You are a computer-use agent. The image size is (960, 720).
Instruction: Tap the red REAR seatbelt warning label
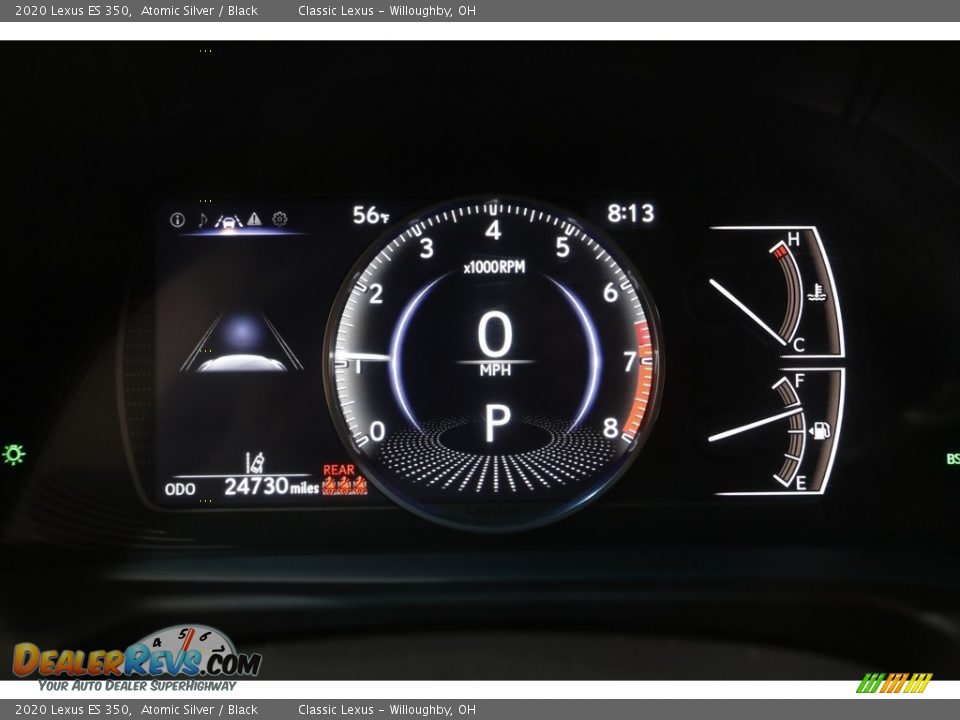(339, 470)
